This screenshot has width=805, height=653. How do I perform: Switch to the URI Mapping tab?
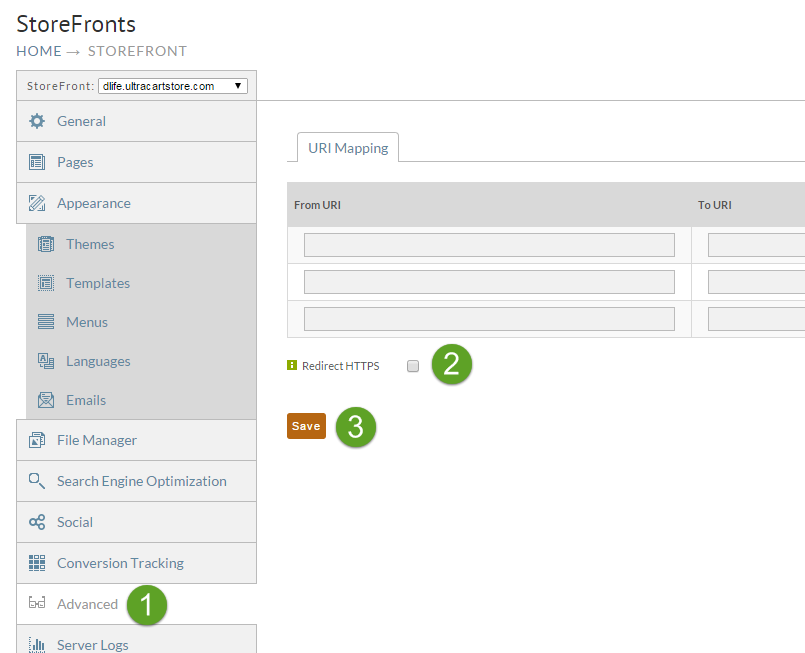coord(348,148)
